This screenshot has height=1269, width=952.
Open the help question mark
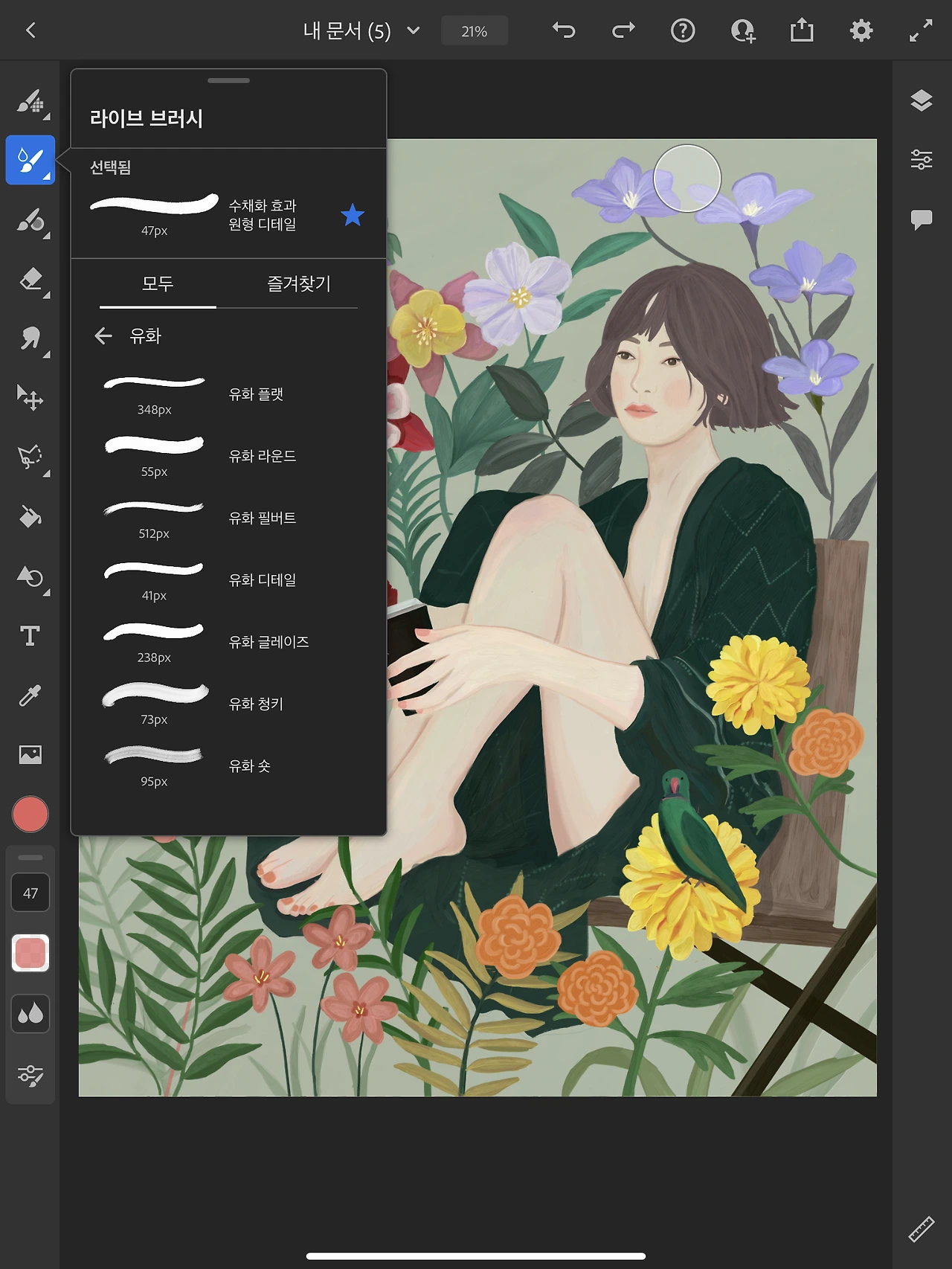coord(683,30)
